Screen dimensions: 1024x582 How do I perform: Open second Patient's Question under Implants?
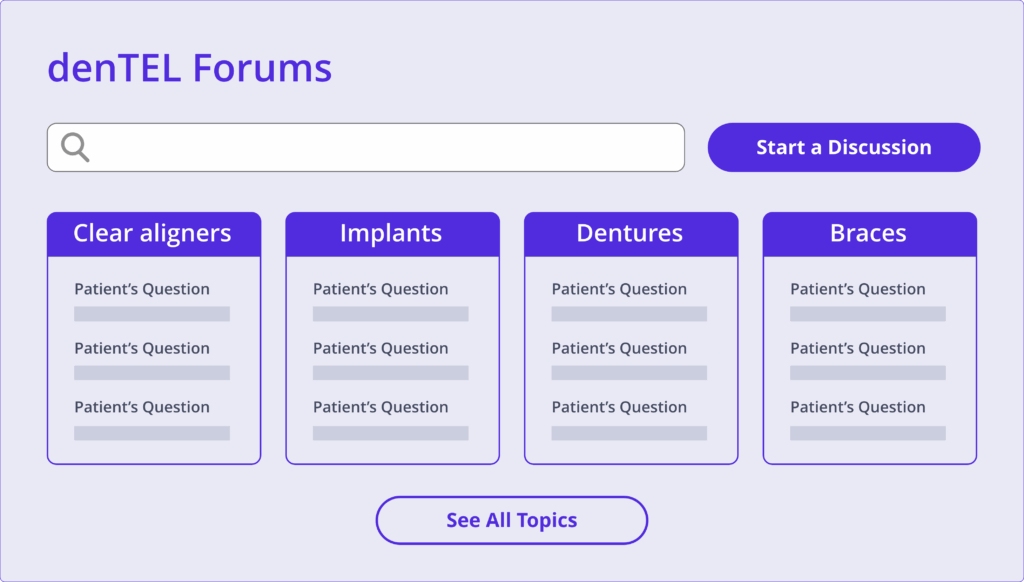(381, 348)
